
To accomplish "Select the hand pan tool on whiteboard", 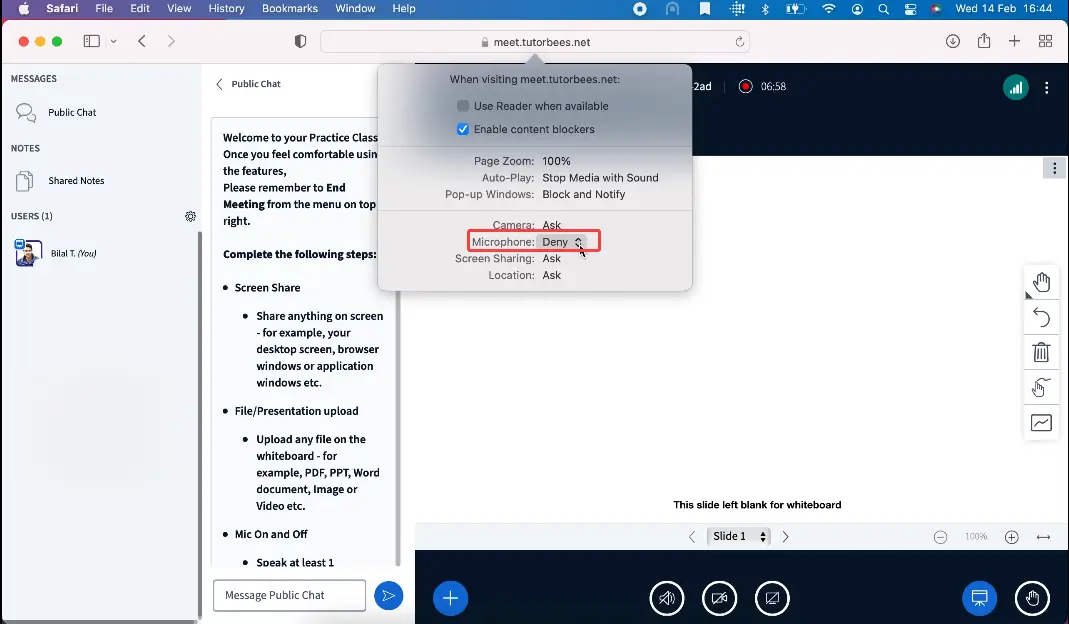I will 1041,282.
